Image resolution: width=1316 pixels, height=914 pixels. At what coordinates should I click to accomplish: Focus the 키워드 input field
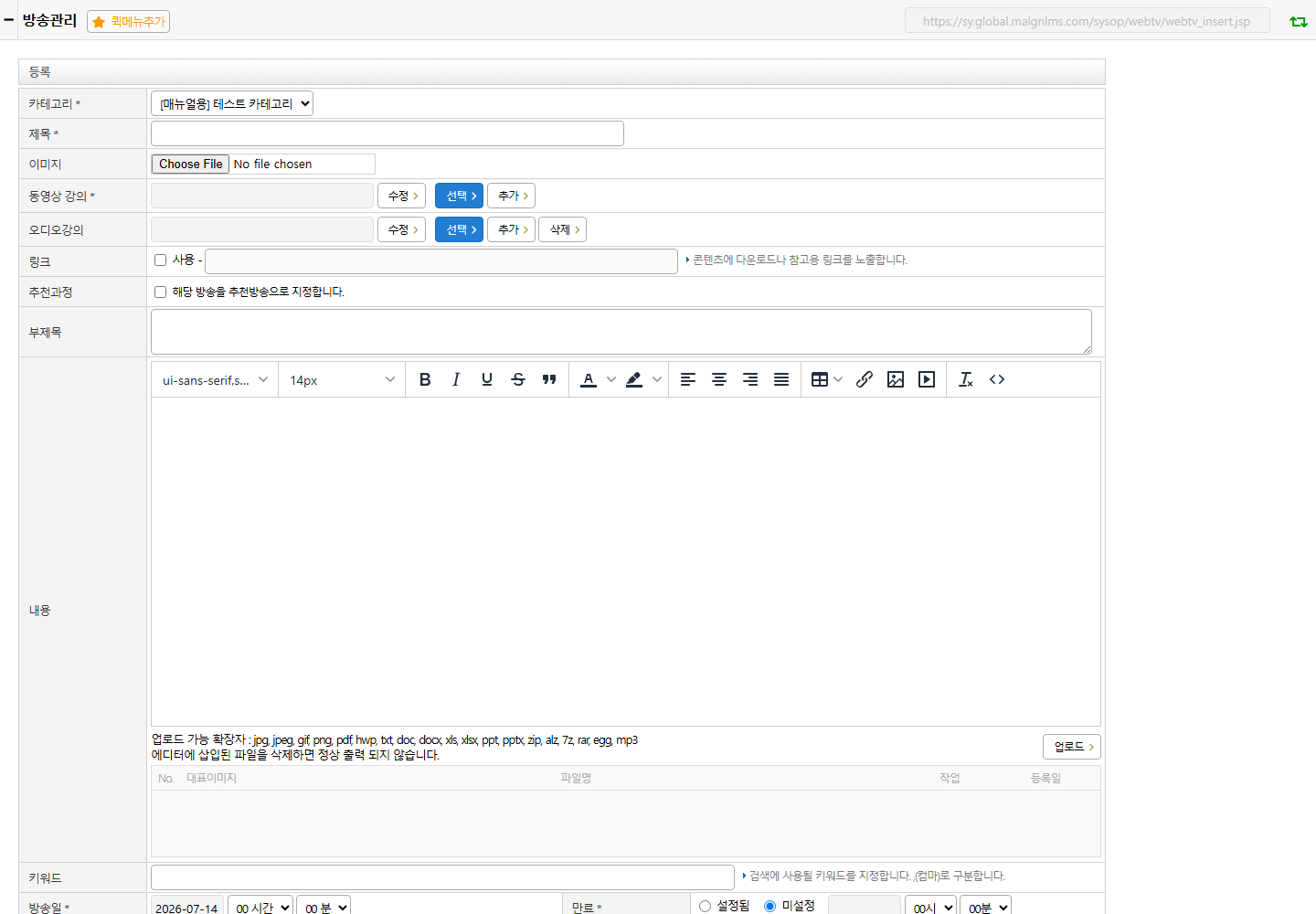(x=442, y=877)
